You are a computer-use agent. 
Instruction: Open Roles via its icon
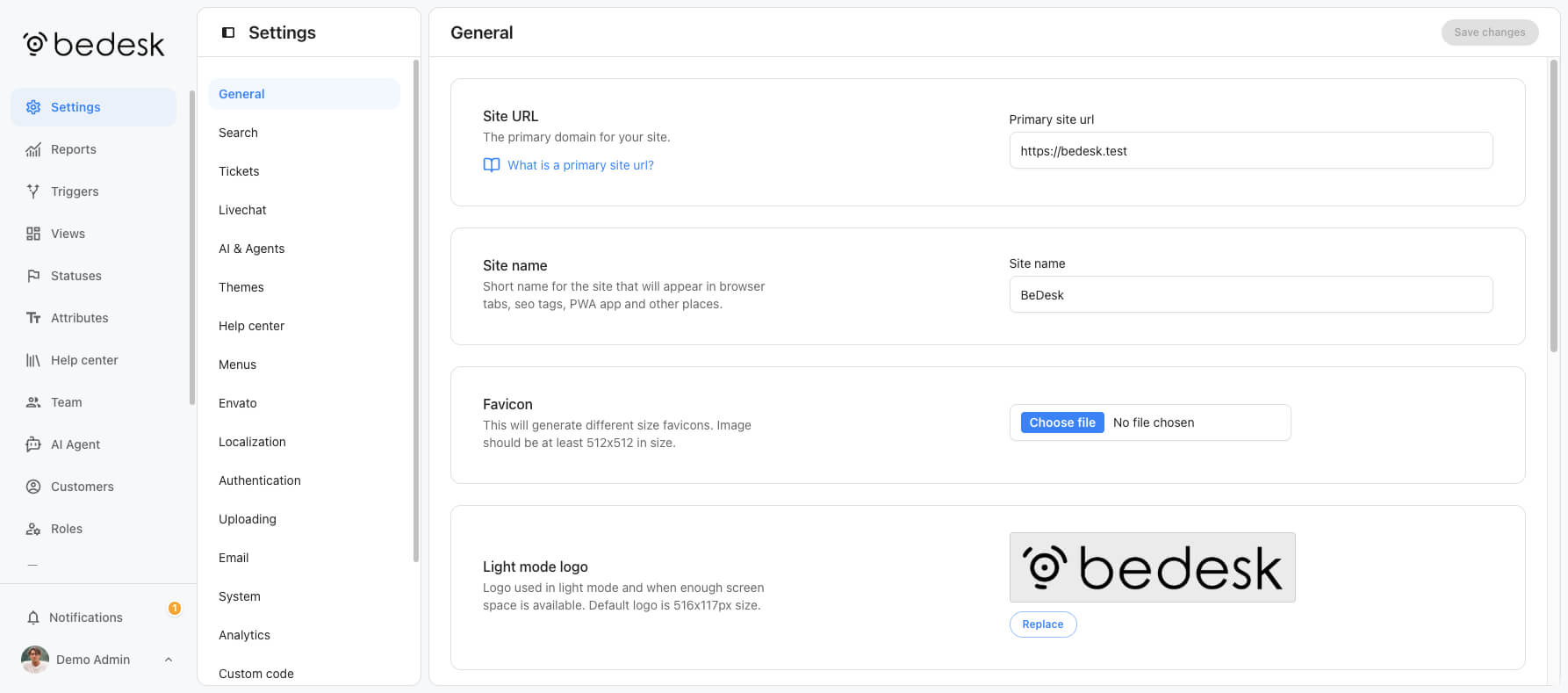pyautogui.click(x=33, y=529)
